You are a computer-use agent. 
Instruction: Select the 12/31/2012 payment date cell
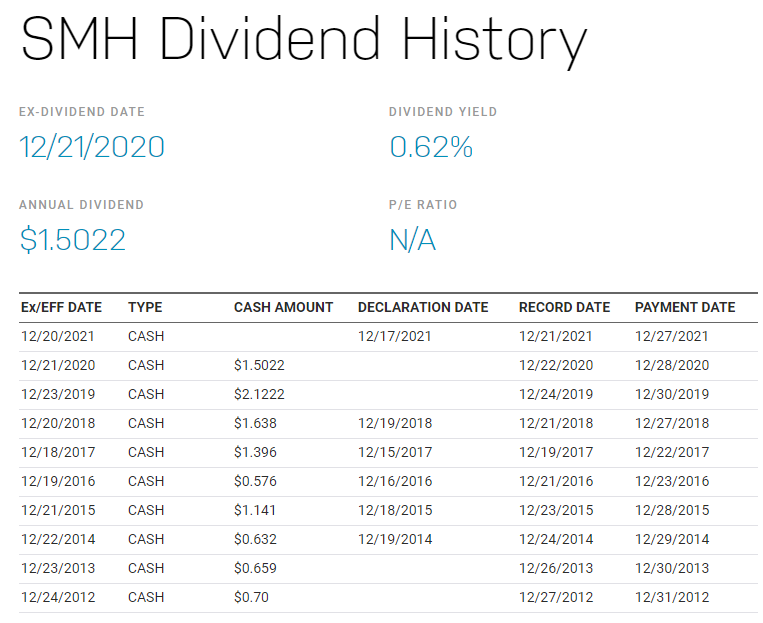pos(672,597)
